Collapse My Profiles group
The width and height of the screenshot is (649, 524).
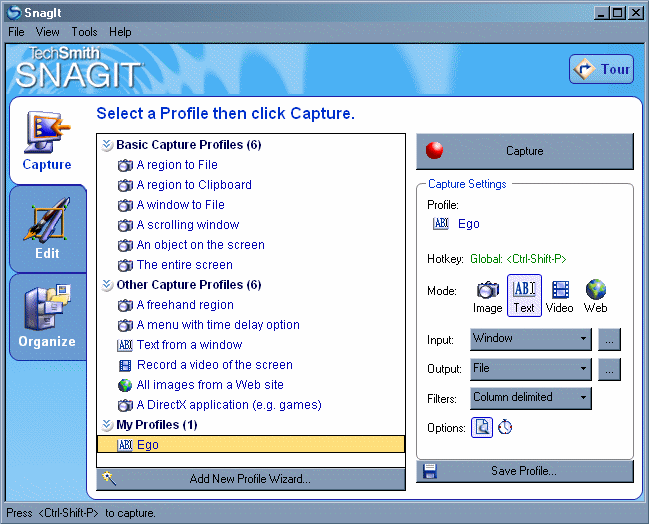pyautogui.click(x=107, y=425)
